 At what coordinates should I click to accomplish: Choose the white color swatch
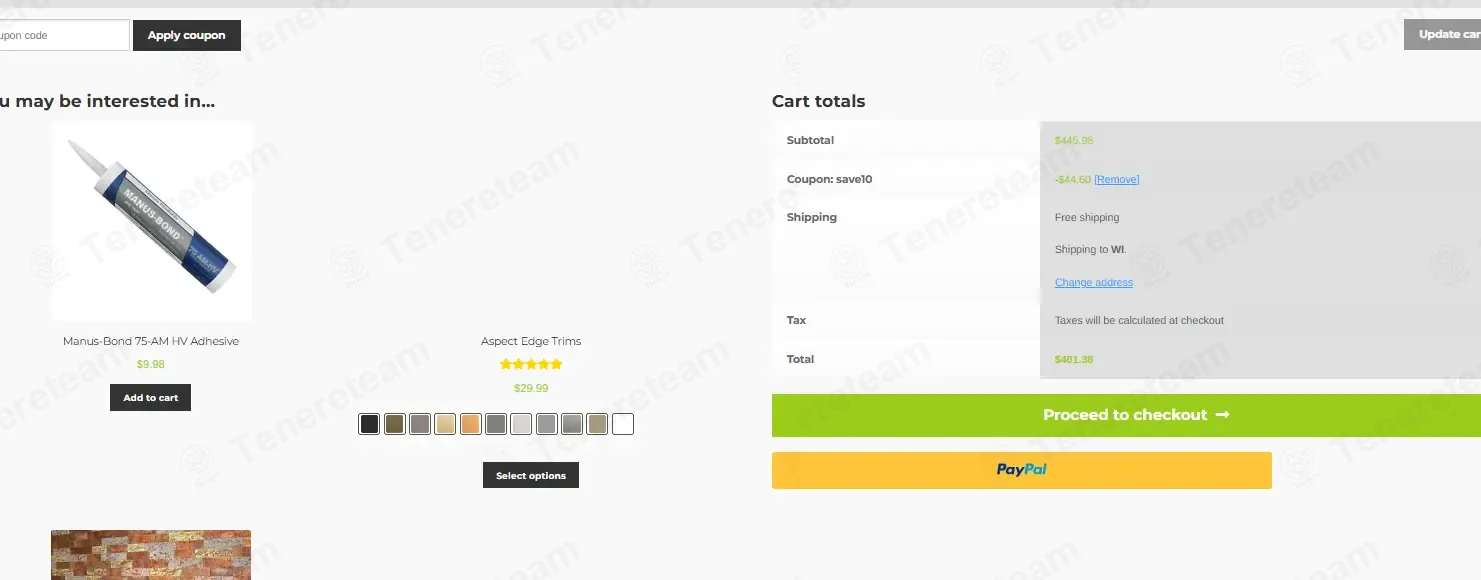pyautogui.click(x=623, y=424)
